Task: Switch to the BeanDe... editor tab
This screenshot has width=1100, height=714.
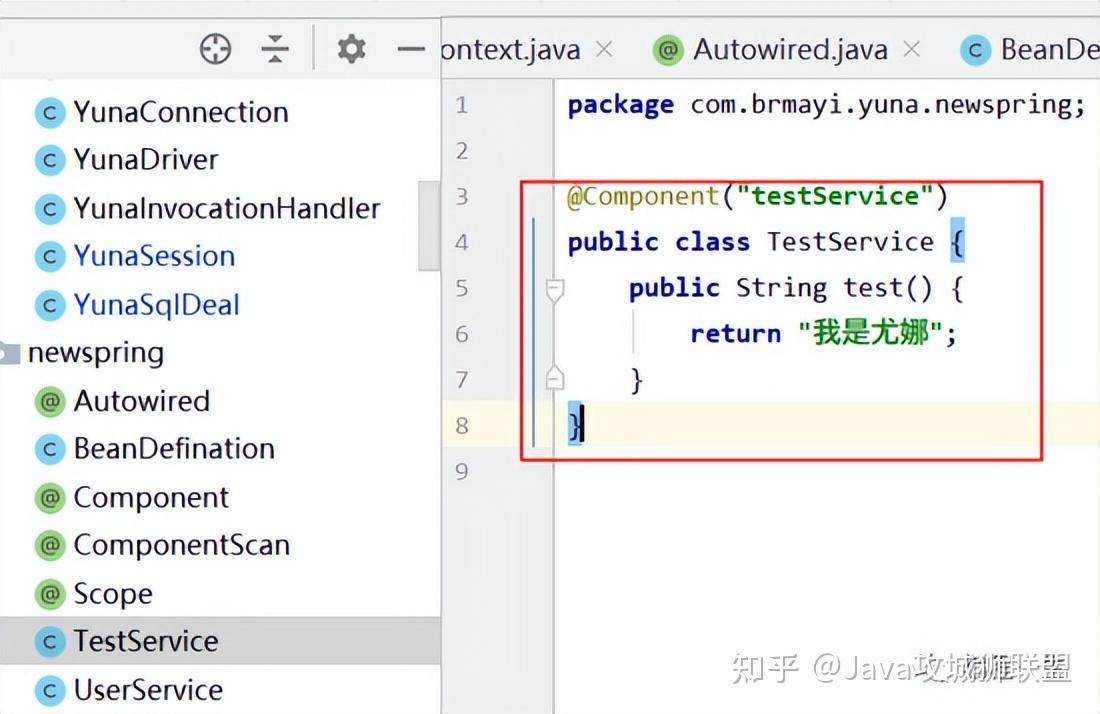Action: click(x=1030, y=50)
